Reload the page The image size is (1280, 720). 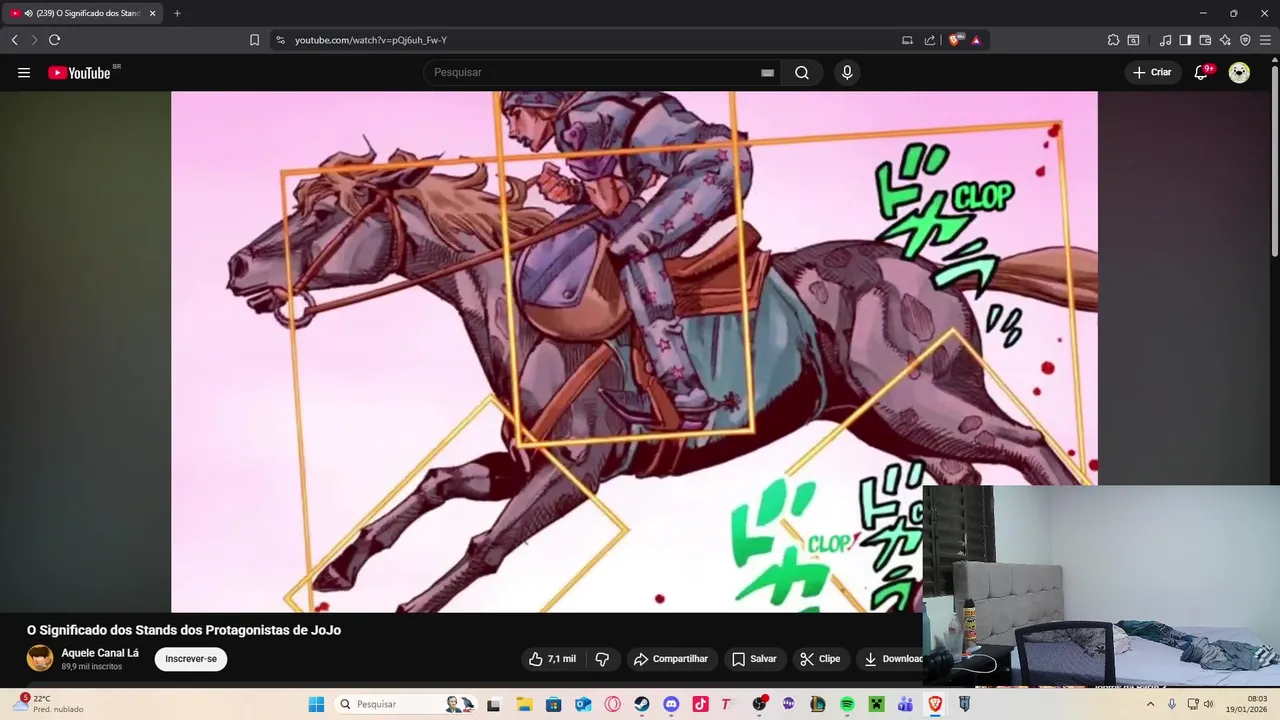[x=54, y=40]
